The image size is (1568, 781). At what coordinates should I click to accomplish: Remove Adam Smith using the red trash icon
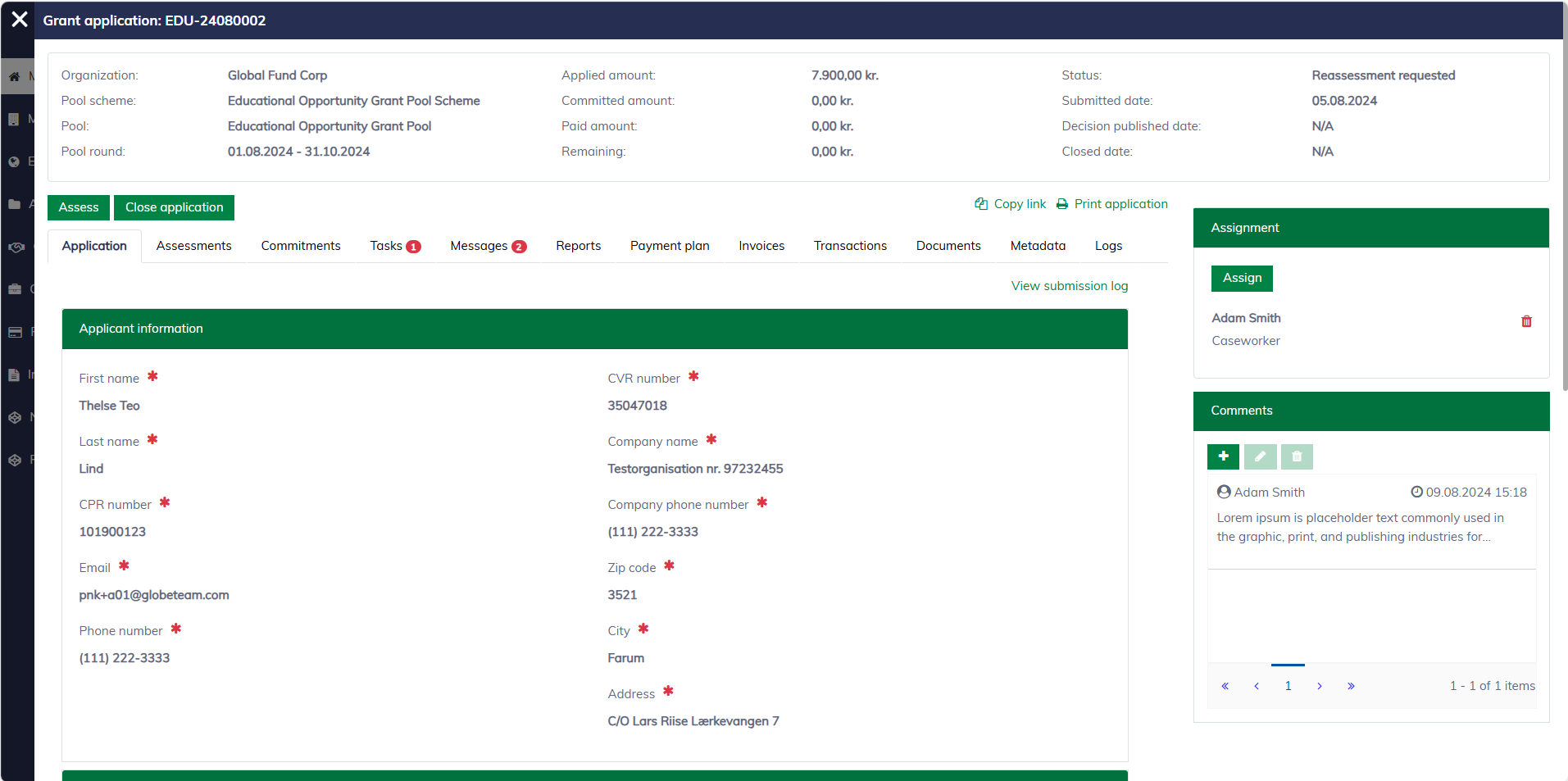1525,321
